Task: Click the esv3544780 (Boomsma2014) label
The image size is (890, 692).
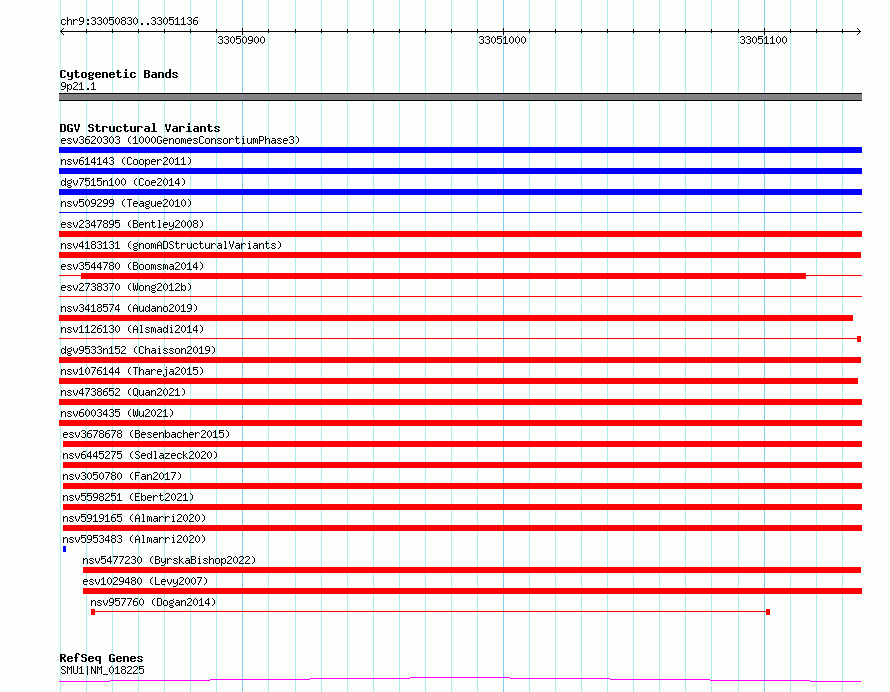Action: [x=132, y=266]
